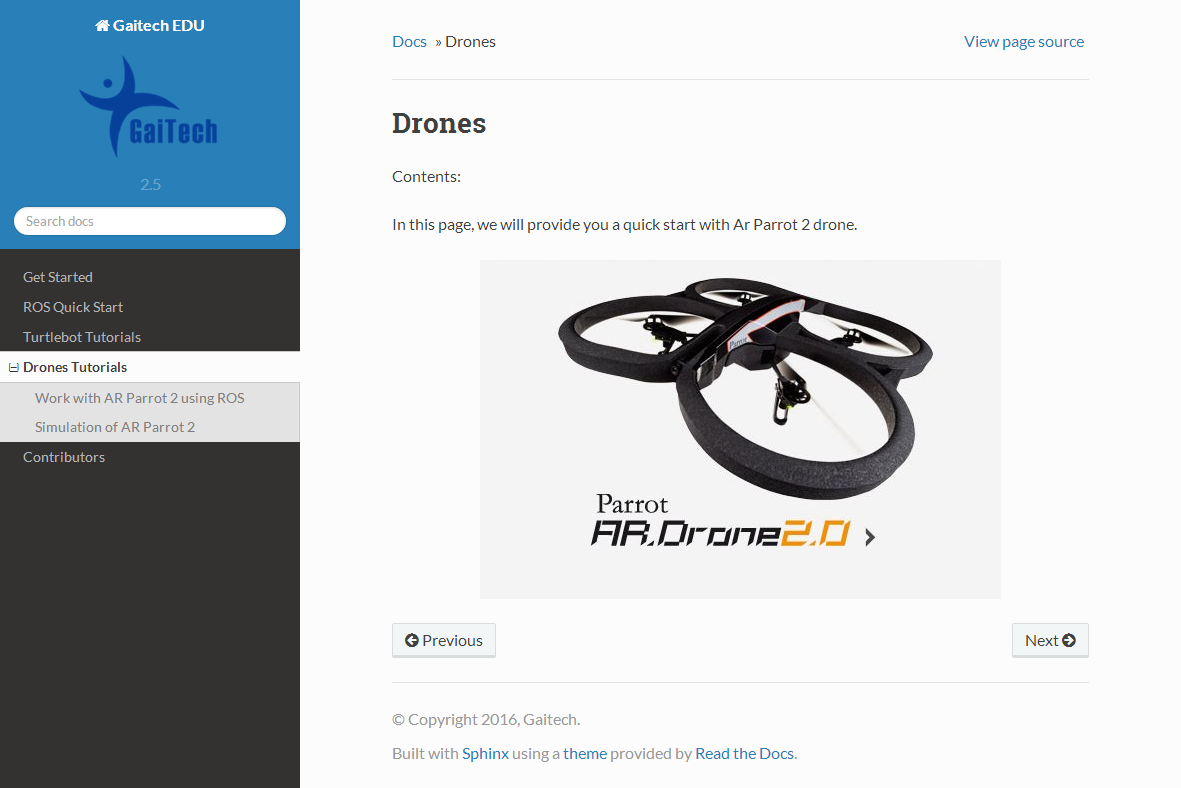This screenshot has width=1181, height=788.
Task: Open the Gaitech EDU home link
Action: [x=150, y=26]
